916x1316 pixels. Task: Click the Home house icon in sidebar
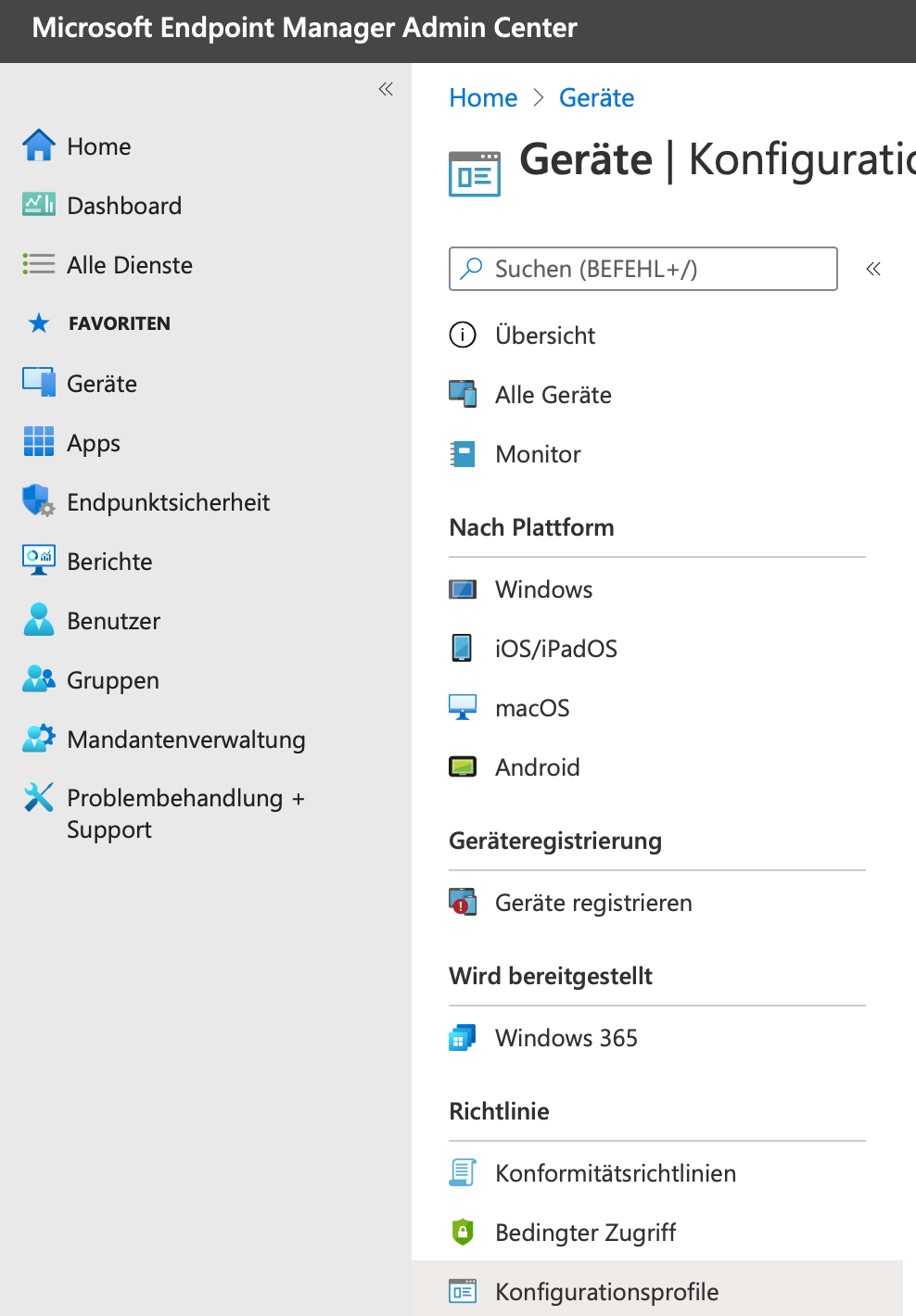[x=39, y=146]
